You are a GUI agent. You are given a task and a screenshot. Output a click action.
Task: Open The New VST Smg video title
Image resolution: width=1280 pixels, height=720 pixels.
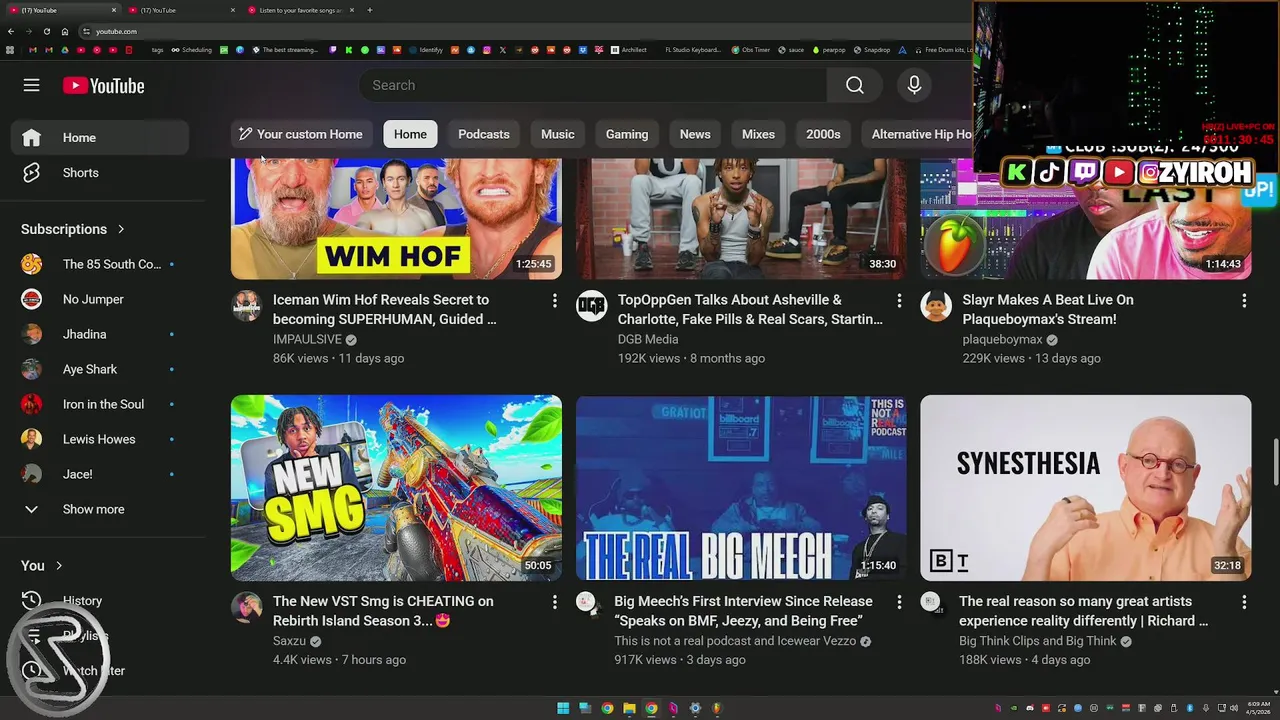tap(383, 611)
